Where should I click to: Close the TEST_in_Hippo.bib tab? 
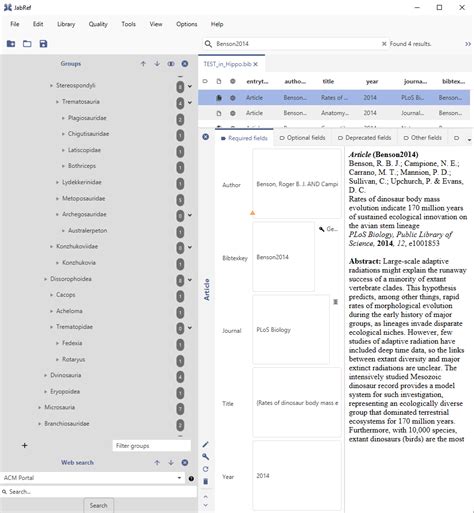(x=255, y=64)
